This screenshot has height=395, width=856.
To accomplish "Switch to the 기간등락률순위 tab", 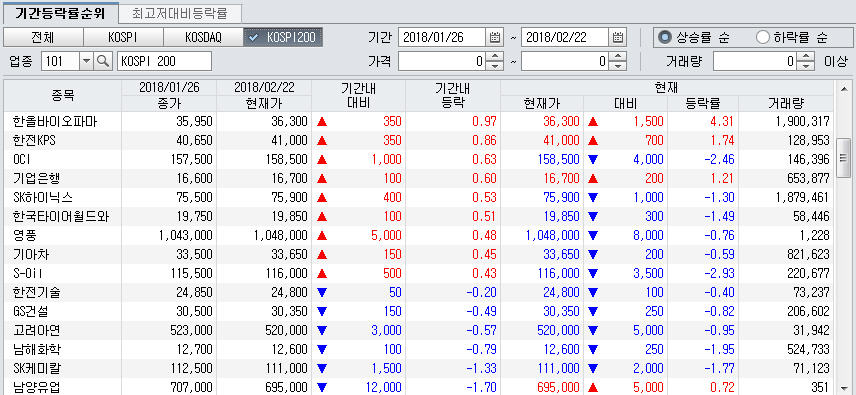I will [x=60, y=13].
